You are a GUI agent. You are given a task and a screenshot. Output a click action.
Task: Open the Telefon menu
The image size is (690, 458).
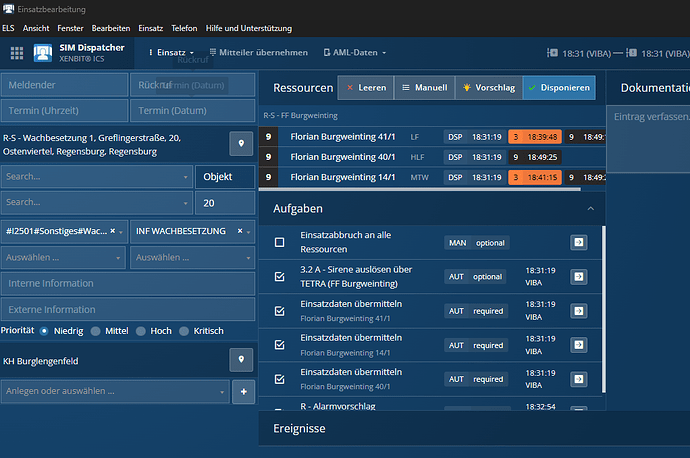pyautogui.click(x=185, y=29)
